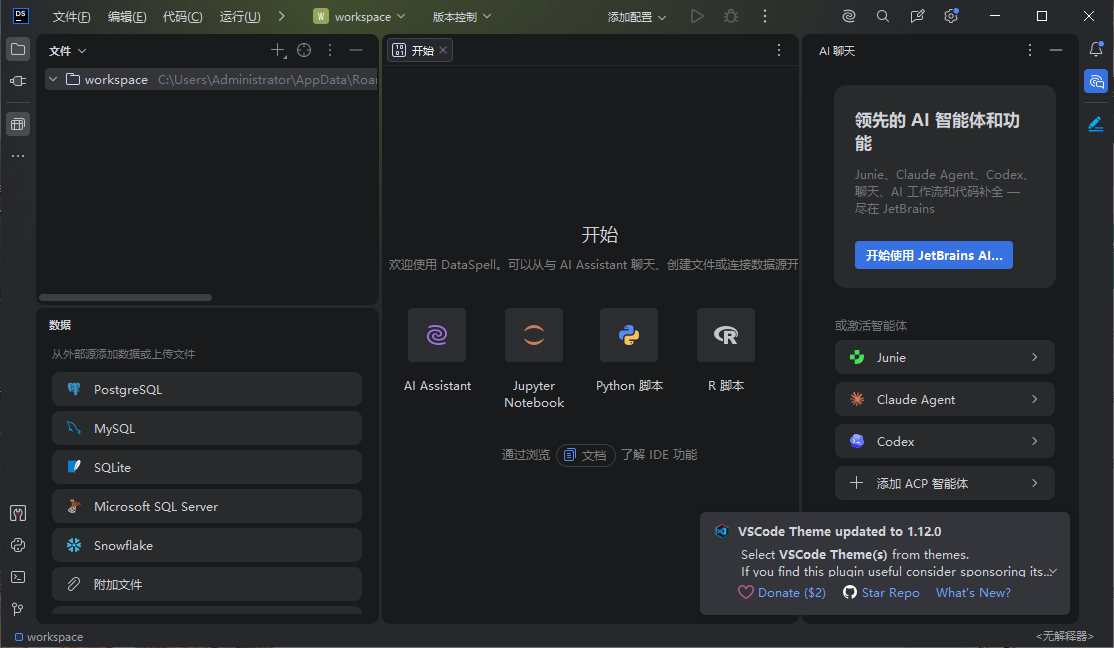Expand hidden menus with the chevron after 运行
The width and height of the screenshot is (1114, 648).
[281, 16]
